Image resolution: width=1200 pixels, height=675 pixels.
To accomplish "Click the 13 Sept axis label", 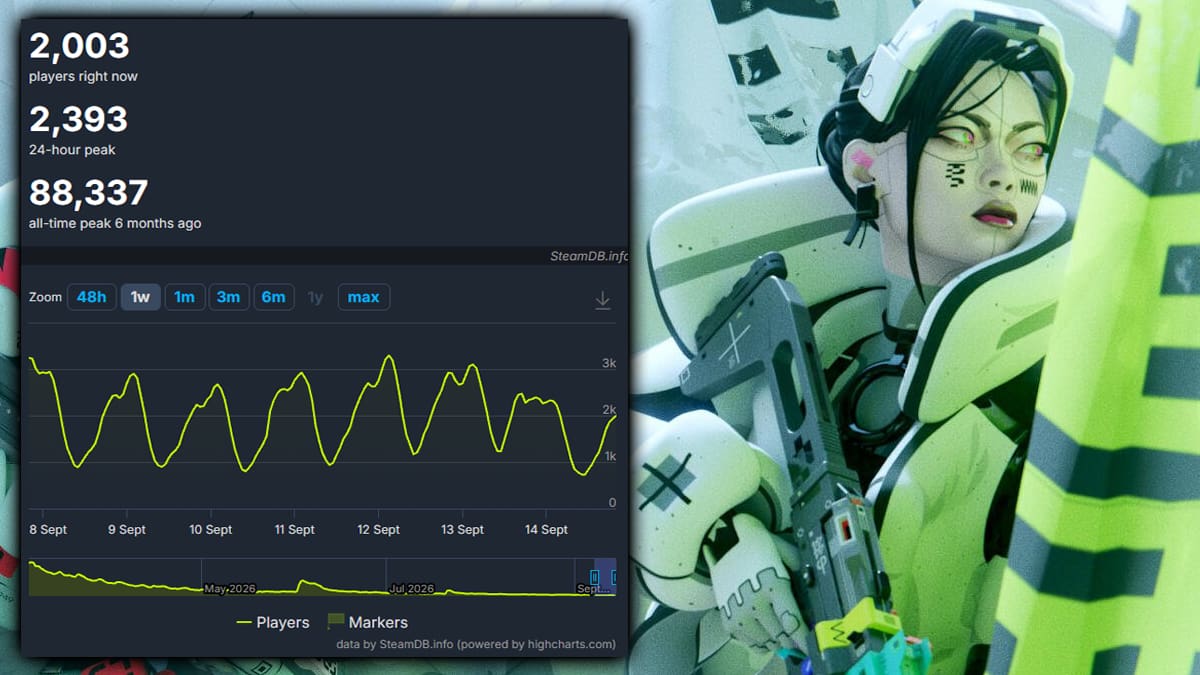I will pos(462,530).
